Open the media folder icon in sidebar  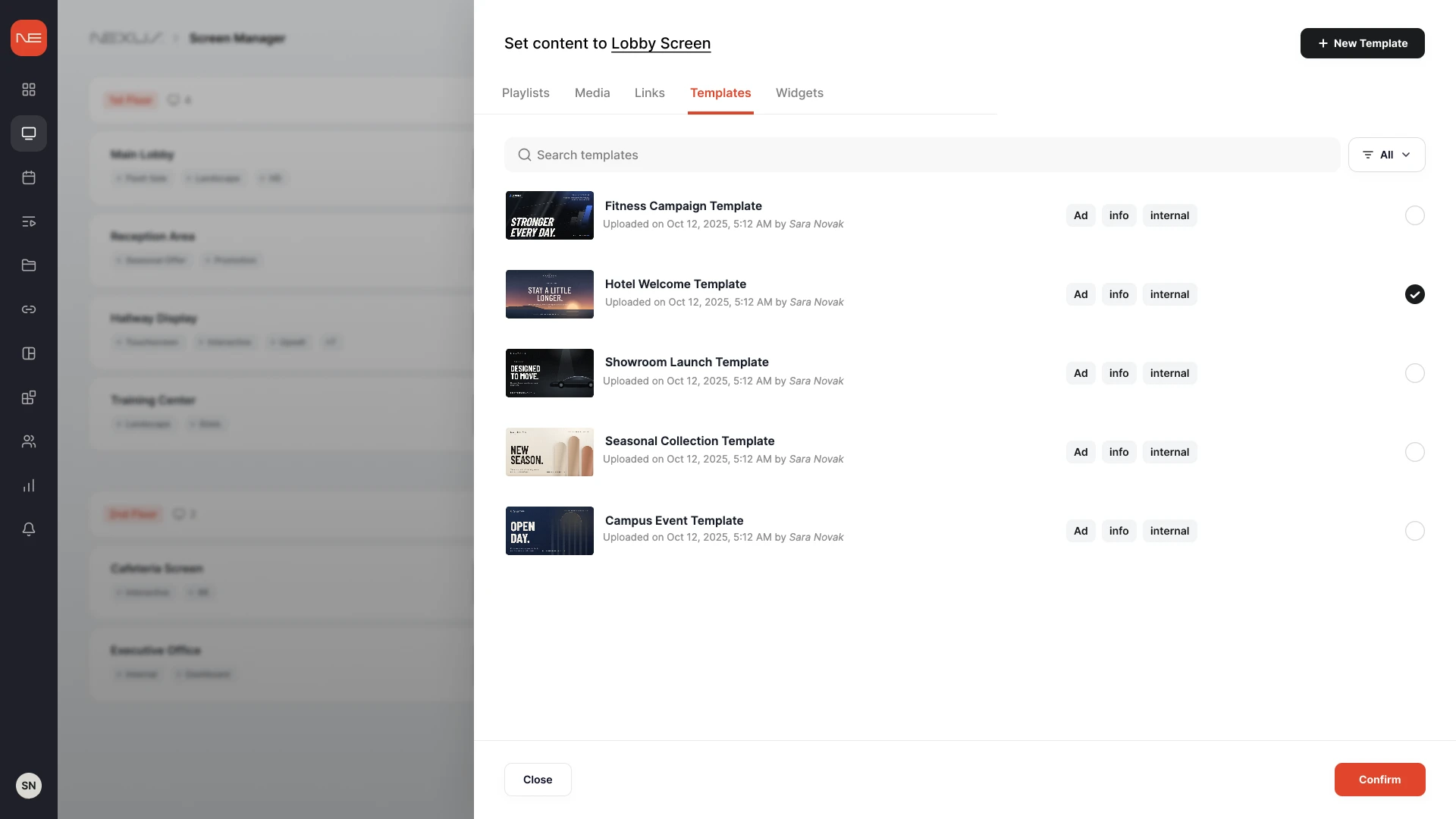pyautogui.click(x=29, y=265)
